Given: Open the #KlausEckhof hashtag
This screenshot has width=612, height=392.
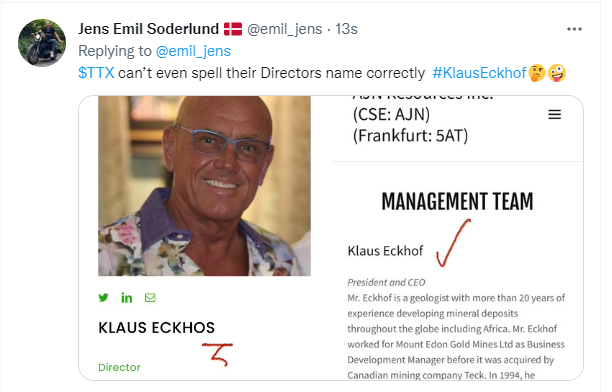Looking at the screenshot, I should click(479, 73).
